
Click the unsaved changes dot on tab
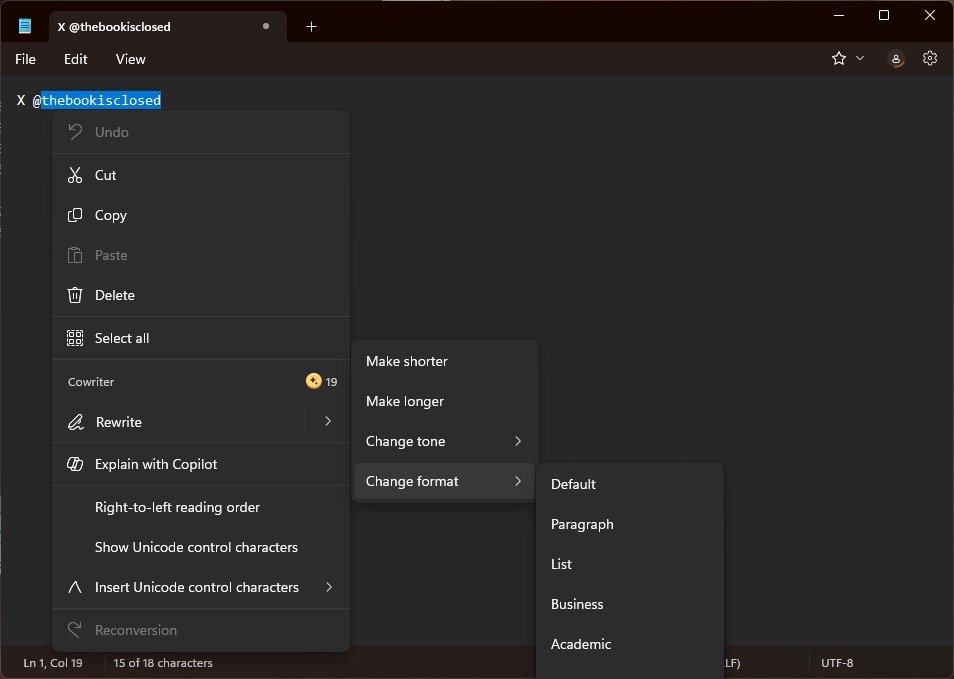(x=266, y=26)
